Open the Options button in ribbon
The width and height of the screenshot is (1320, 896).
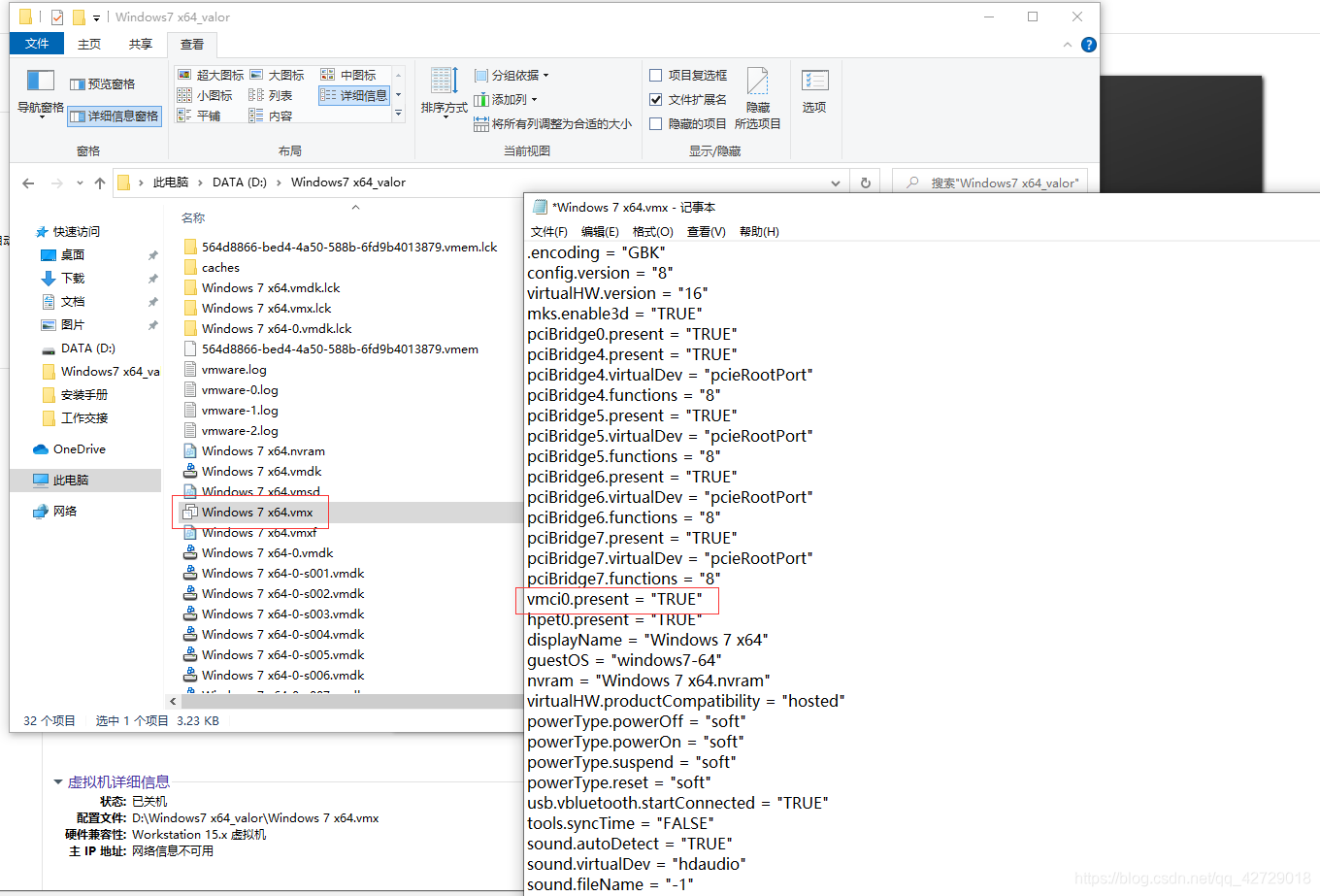pos(814,91)
